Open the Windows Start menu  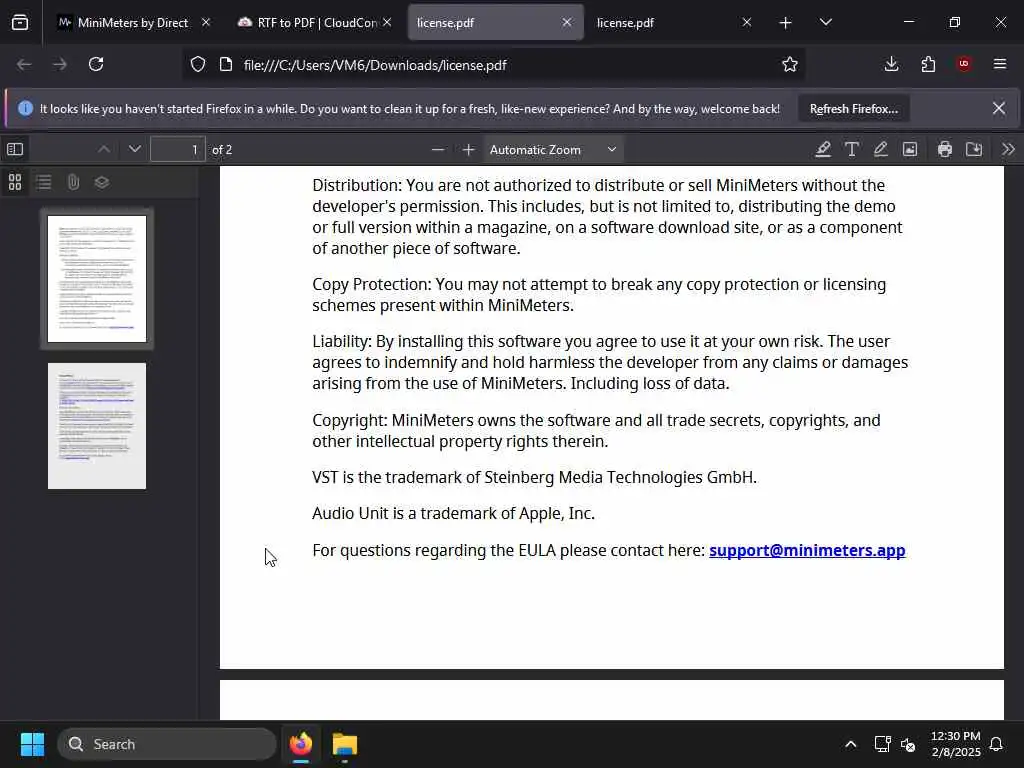[32, 744]
